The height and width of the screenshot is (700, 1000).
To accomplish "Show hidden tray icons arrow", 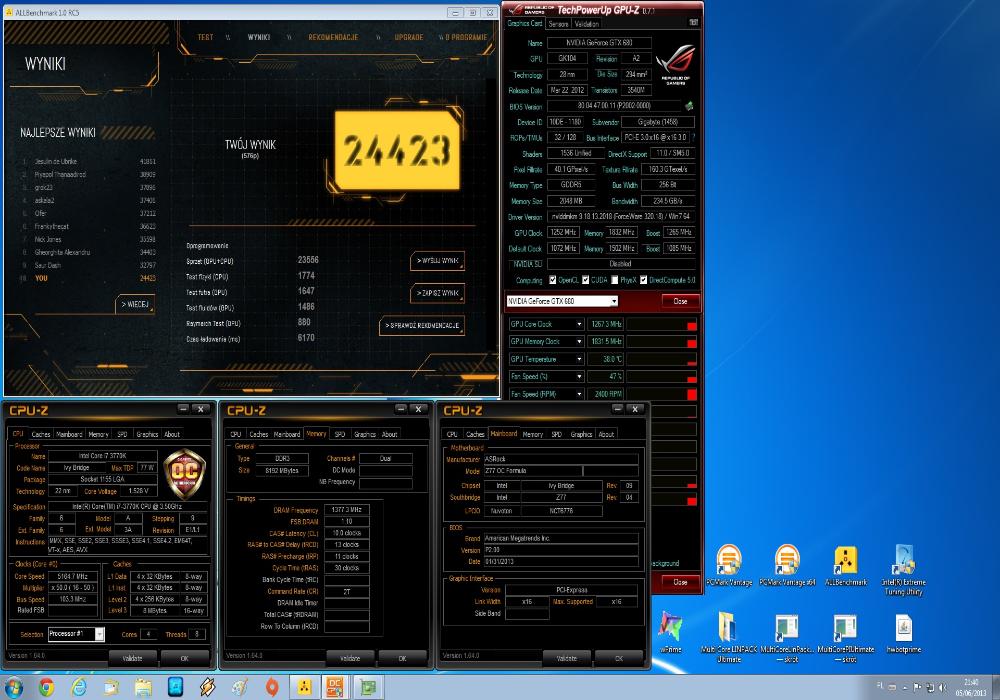I will pyautogui.click(x=905, y=687).
